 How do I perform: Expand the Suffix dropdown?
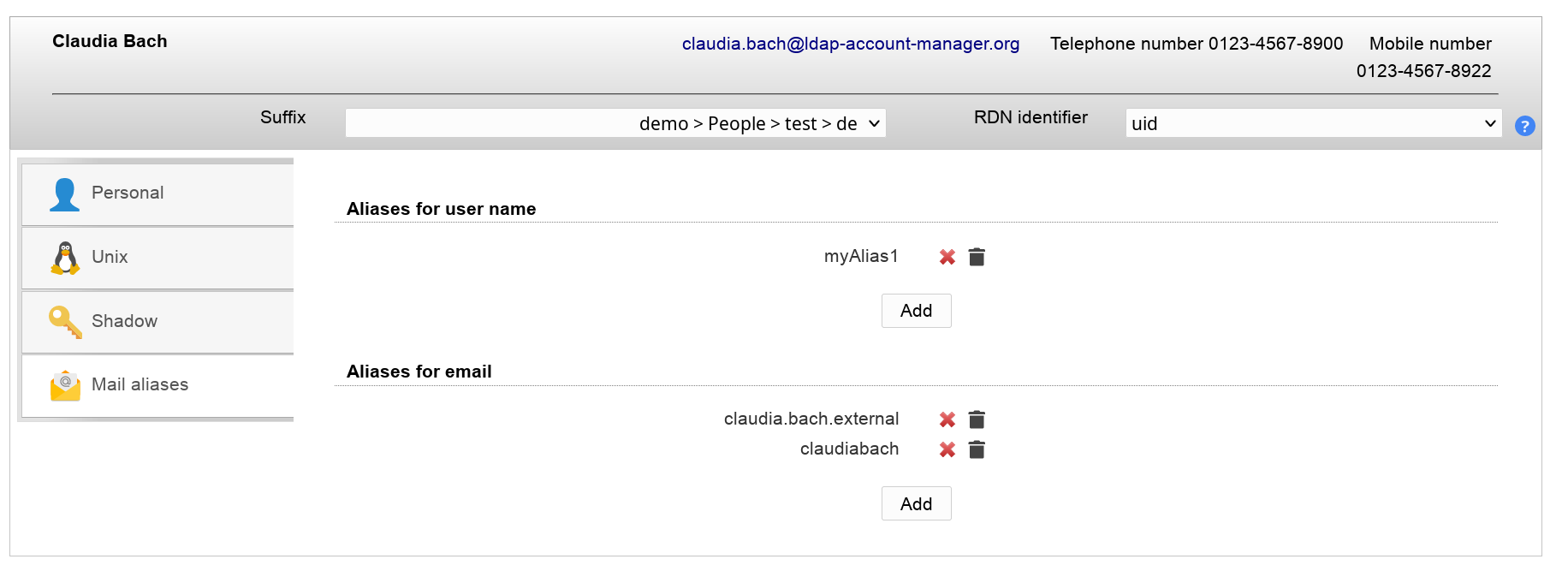[x=615, y=123]
